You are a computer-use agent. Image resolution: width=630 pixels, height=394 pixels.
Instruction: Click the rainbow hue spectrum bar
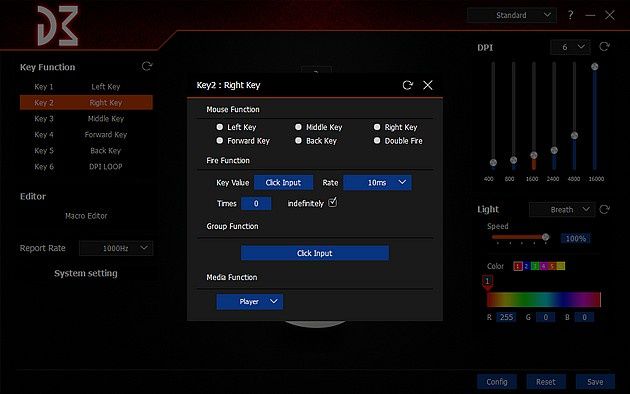pos(544,300)
